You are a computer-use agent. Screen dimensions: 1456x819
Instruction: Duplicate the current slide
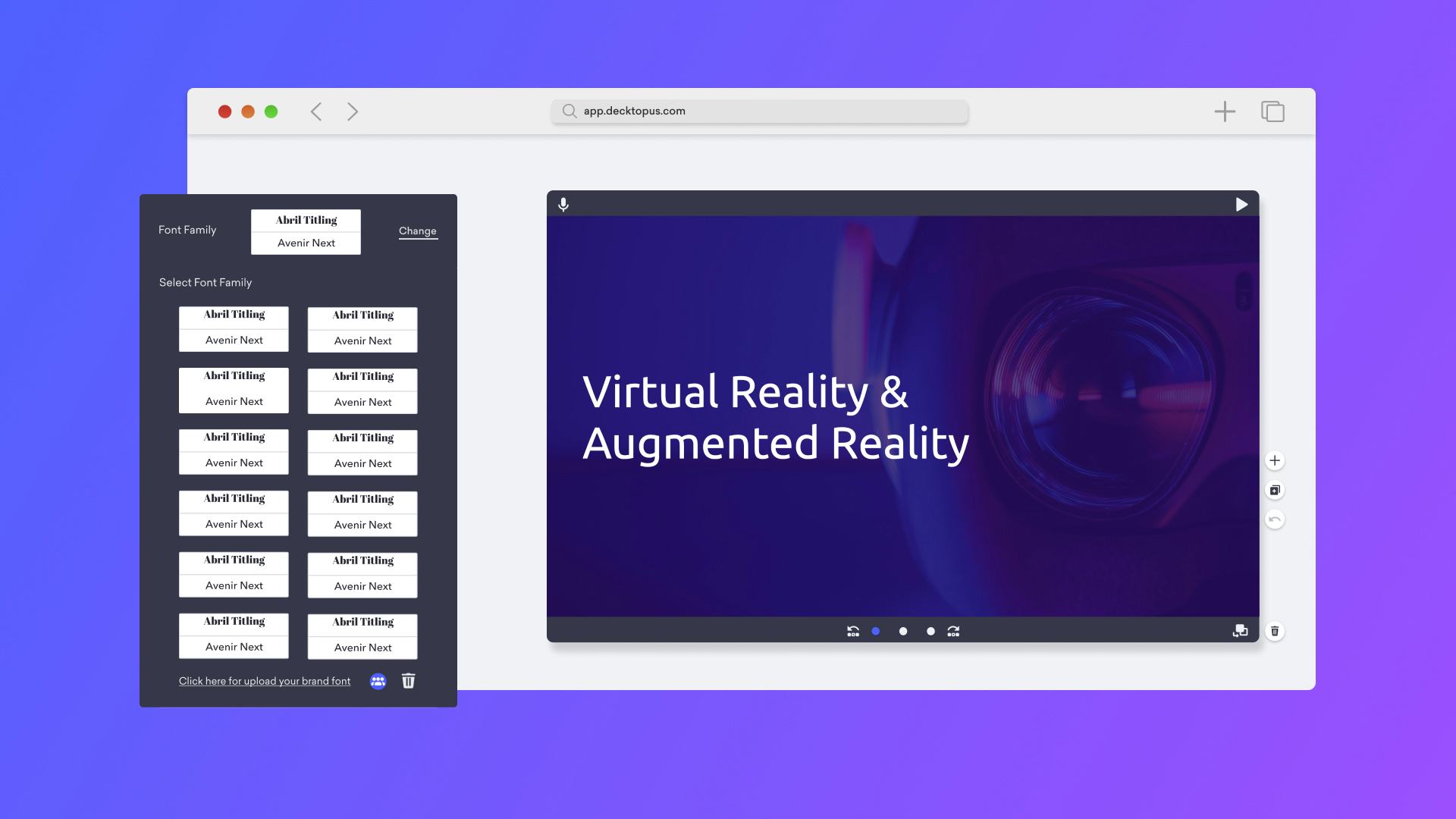click(x=1274, y=490)
